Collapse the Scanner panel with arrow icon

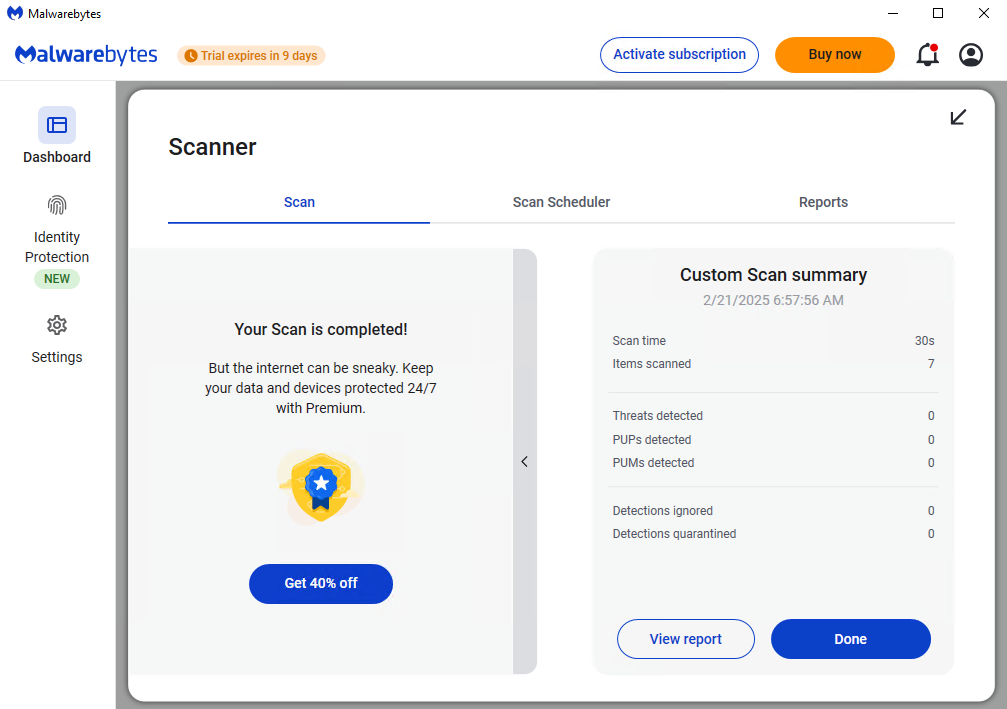coord(958,117)
